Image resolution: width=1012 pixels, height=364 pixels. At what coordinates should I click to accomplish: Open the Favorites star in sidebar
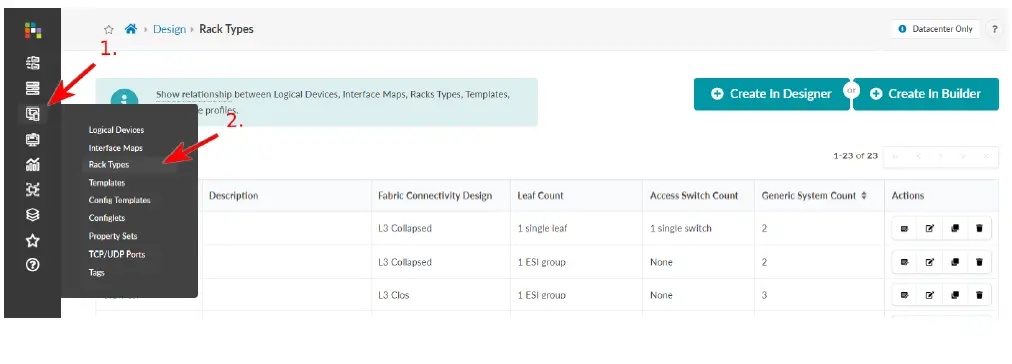[33, 240]
